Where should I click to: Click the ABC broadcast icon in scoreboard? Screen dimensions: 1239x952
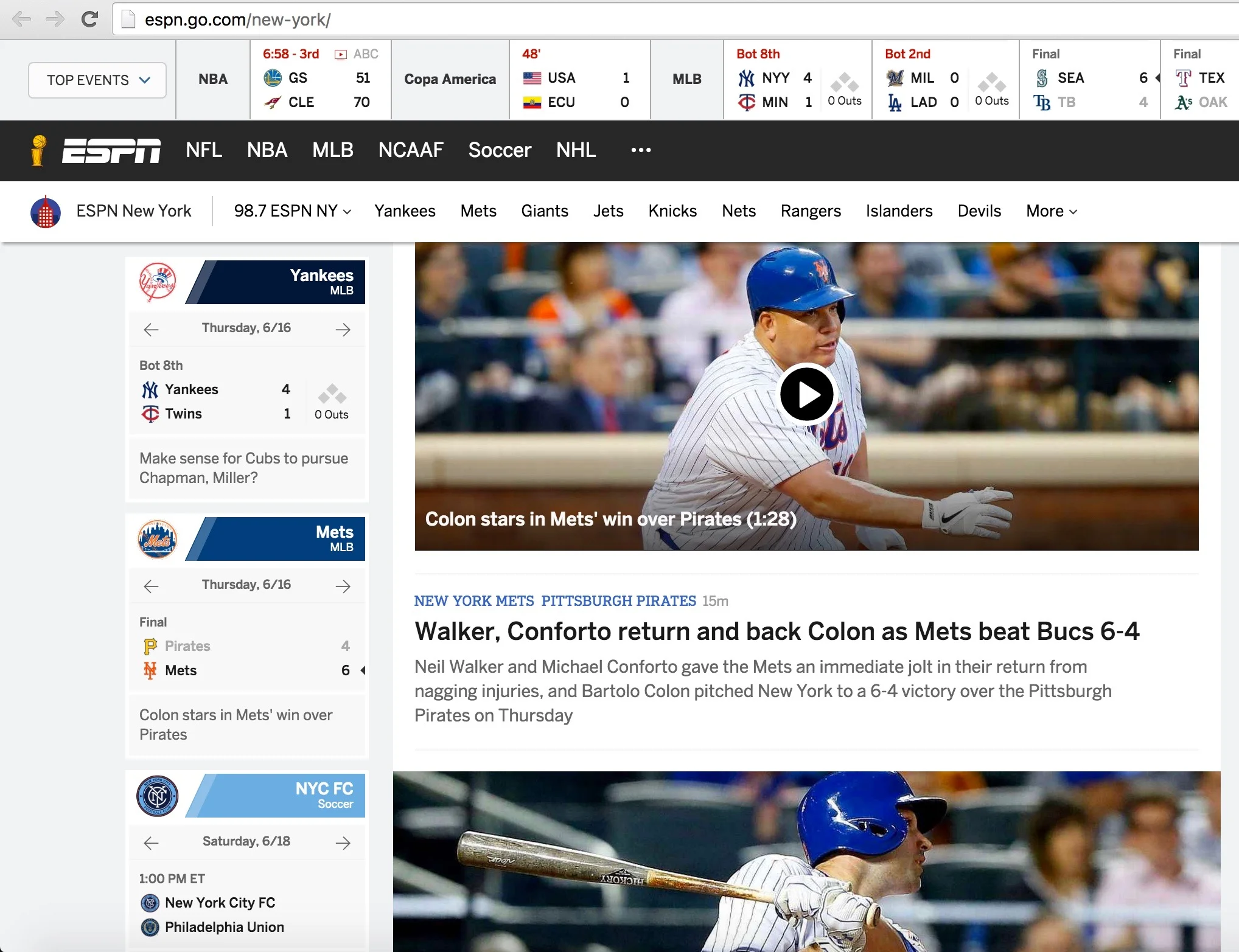coord(341,54)
